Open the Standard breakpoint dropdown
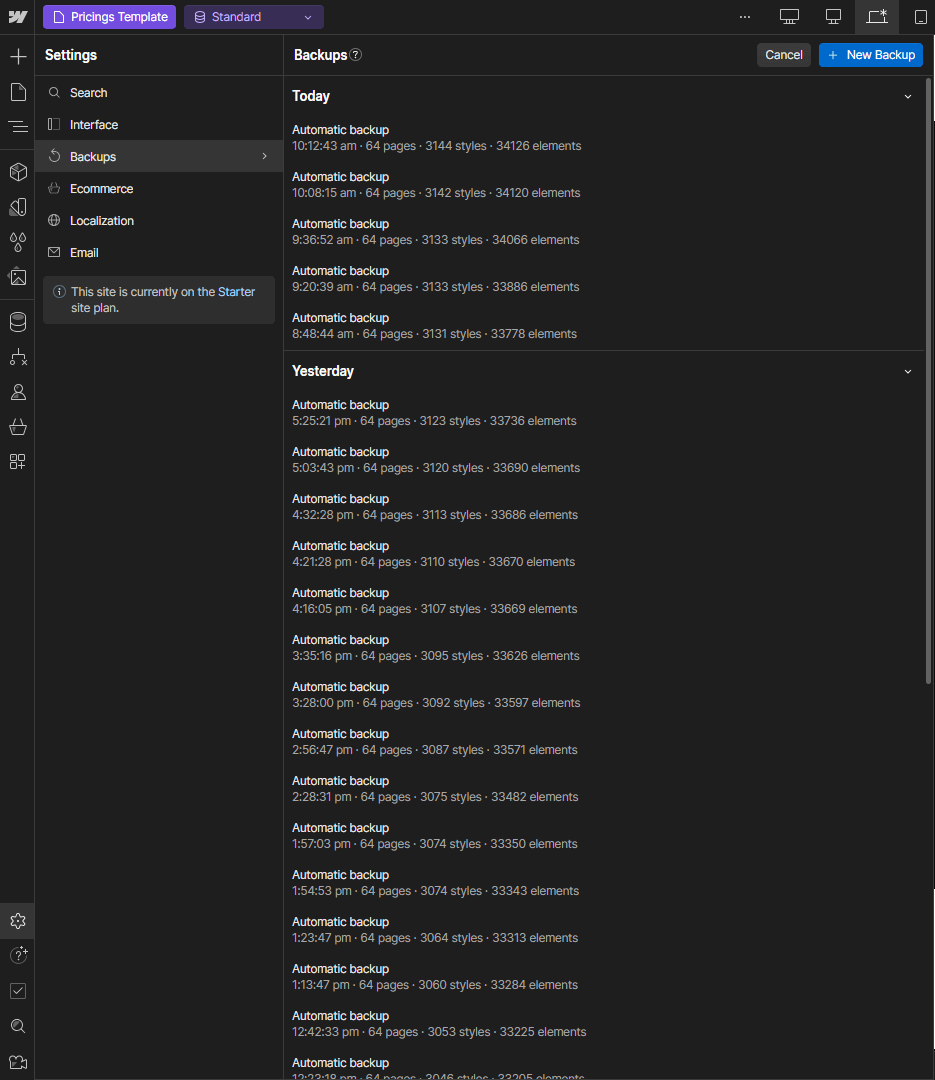 point(253,17)
